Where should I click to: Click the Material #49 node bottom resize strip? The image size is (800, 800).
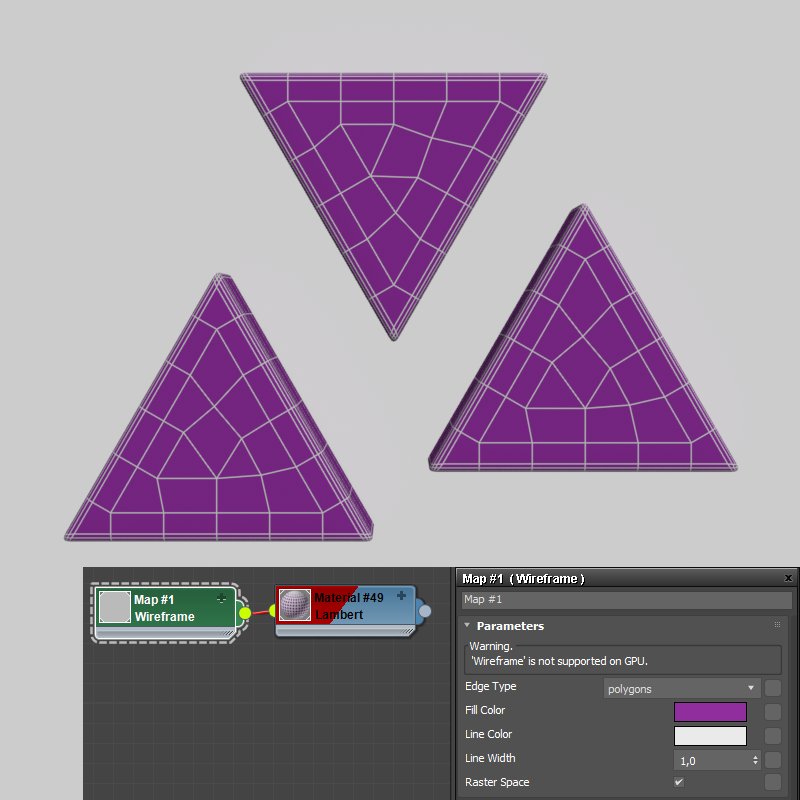(345, 631)
